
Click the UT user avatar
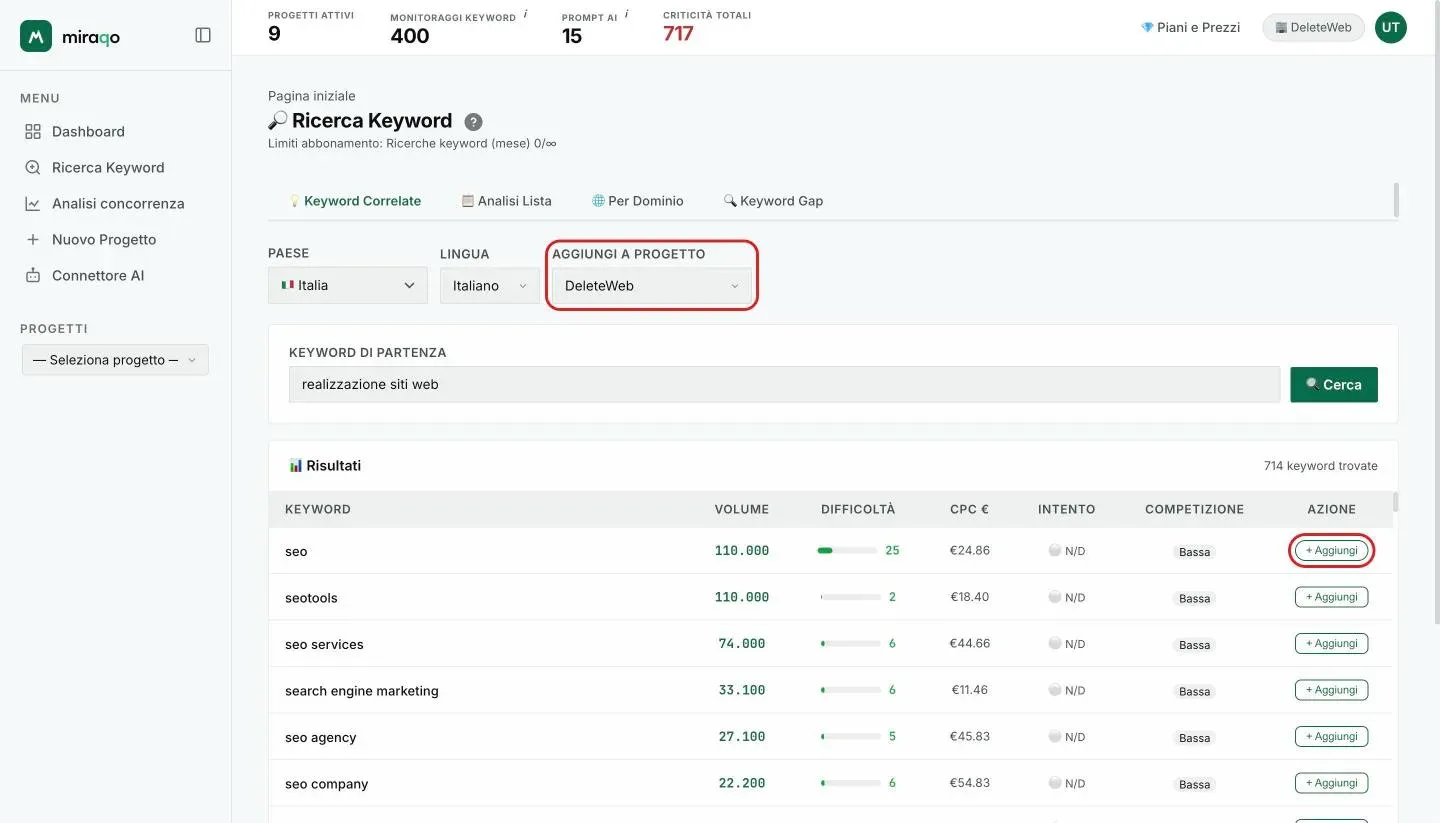(x=1390, y=28)
